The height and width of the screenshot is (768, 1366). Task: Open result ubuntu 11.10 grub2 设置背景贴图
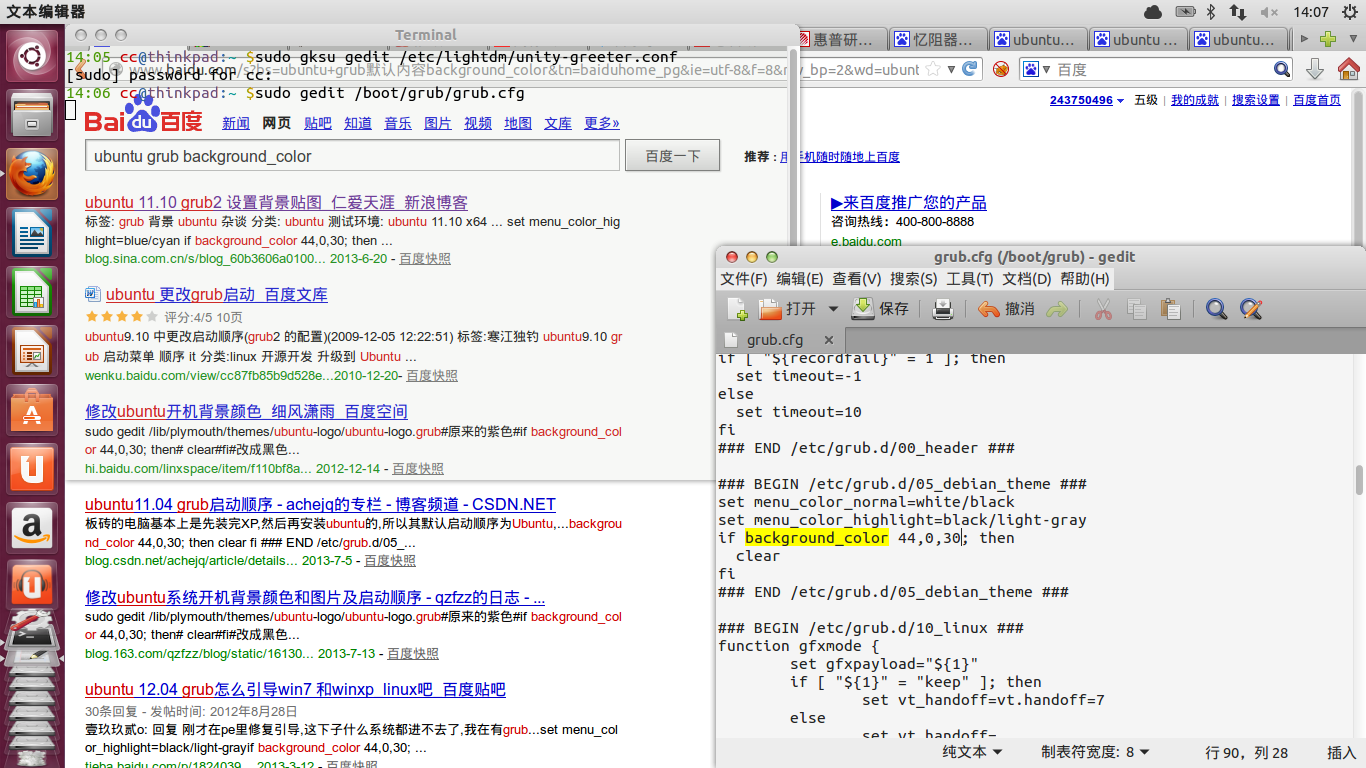276,203
